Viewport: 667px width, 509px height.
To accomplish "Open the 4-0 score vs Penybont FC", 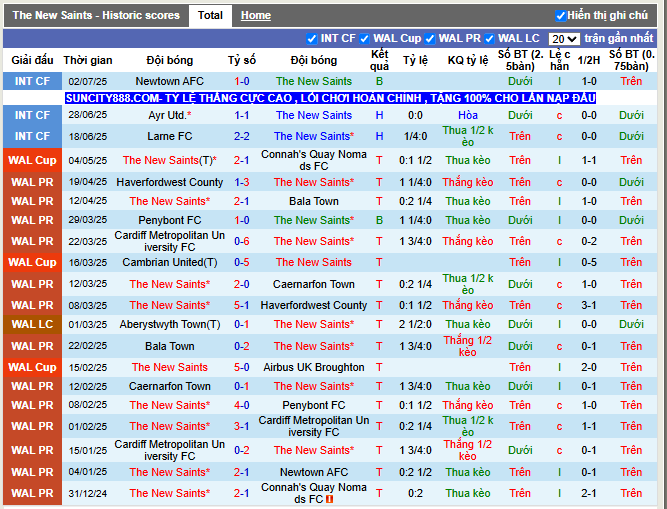I will 242,405.
